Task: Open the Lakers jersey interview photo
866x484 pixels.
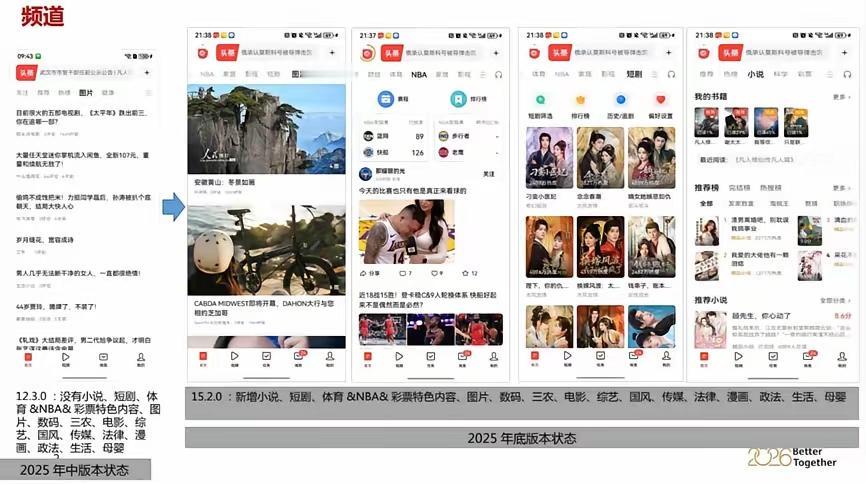Action: pyautogui.click(x=406, y=232)
